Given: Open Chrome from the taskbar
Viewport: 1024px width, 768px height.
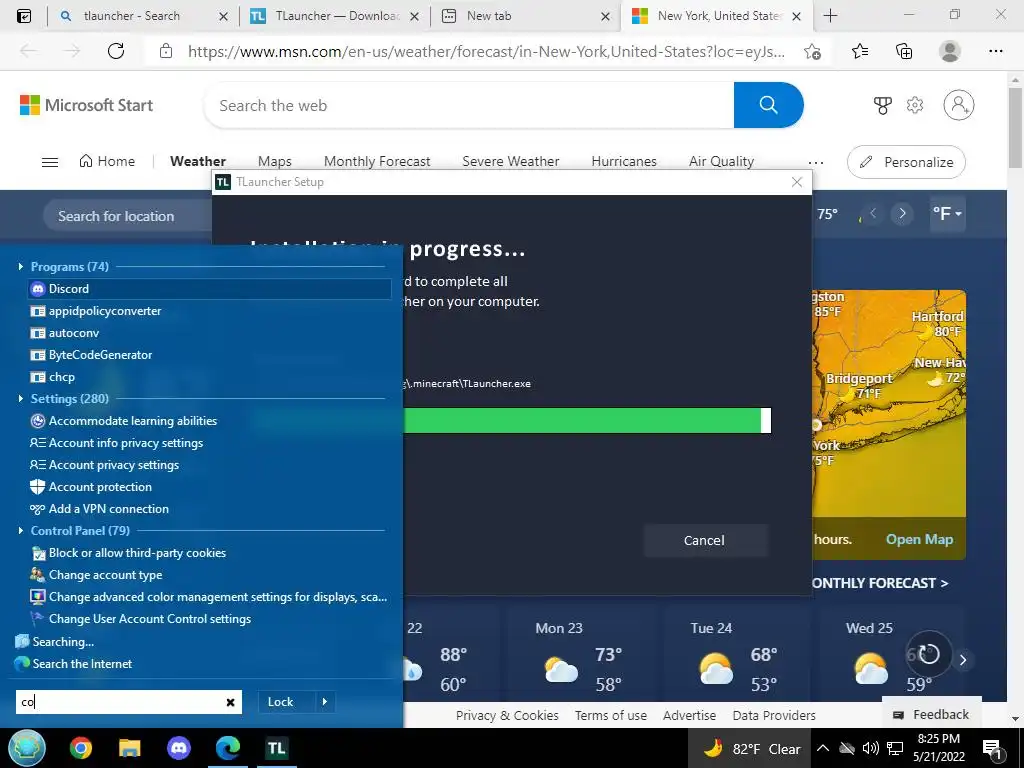Looking at the screenshot, I should tap(81, 748).
